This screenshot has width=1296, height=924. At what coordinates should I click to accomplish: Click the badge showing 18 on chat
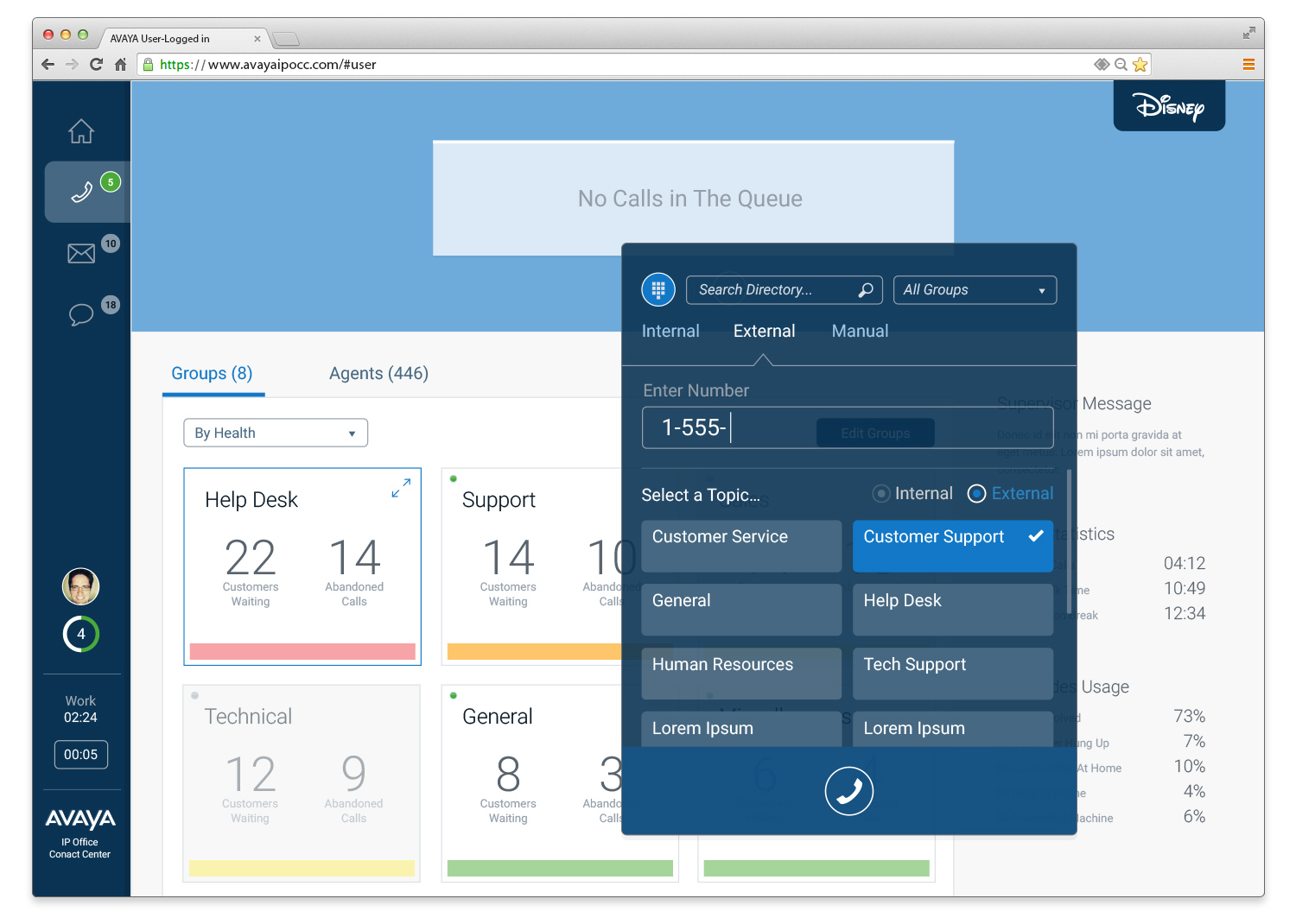111,305
